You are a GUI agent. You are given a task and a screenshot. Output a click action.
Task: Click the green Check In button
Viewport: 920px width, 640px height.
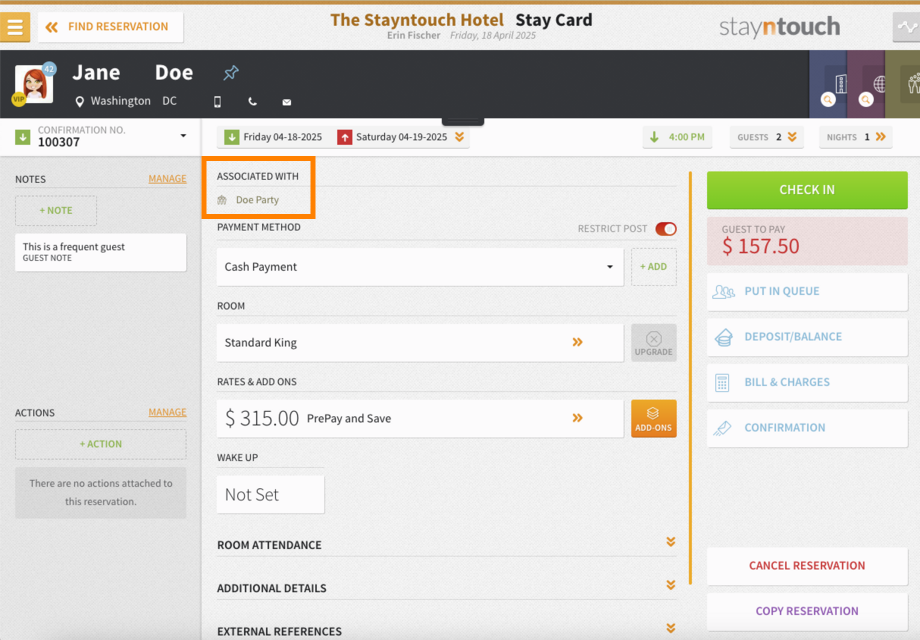tap(807, 190)
